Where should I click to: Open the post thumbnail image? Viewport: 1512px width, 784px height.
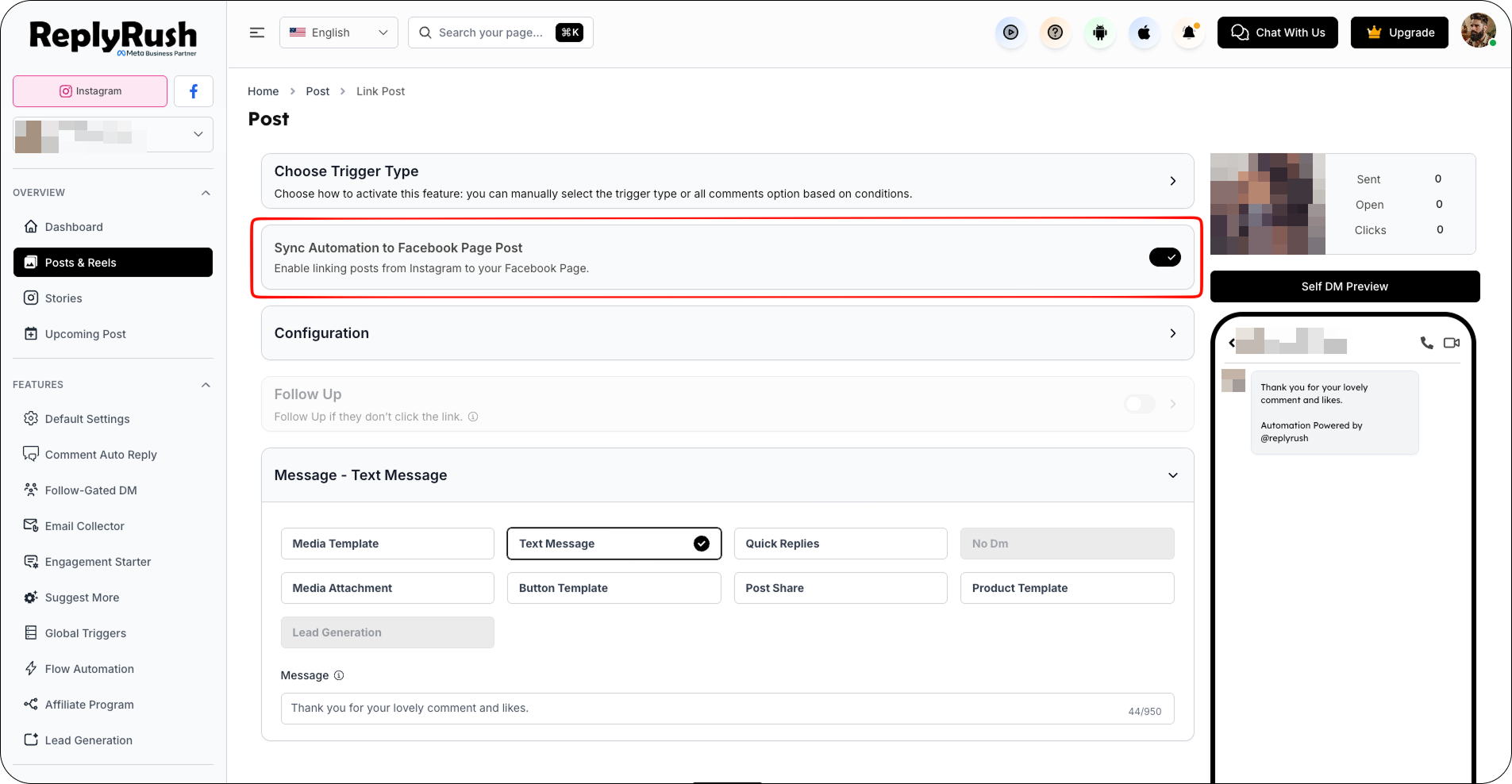(x=1268, y=204)
